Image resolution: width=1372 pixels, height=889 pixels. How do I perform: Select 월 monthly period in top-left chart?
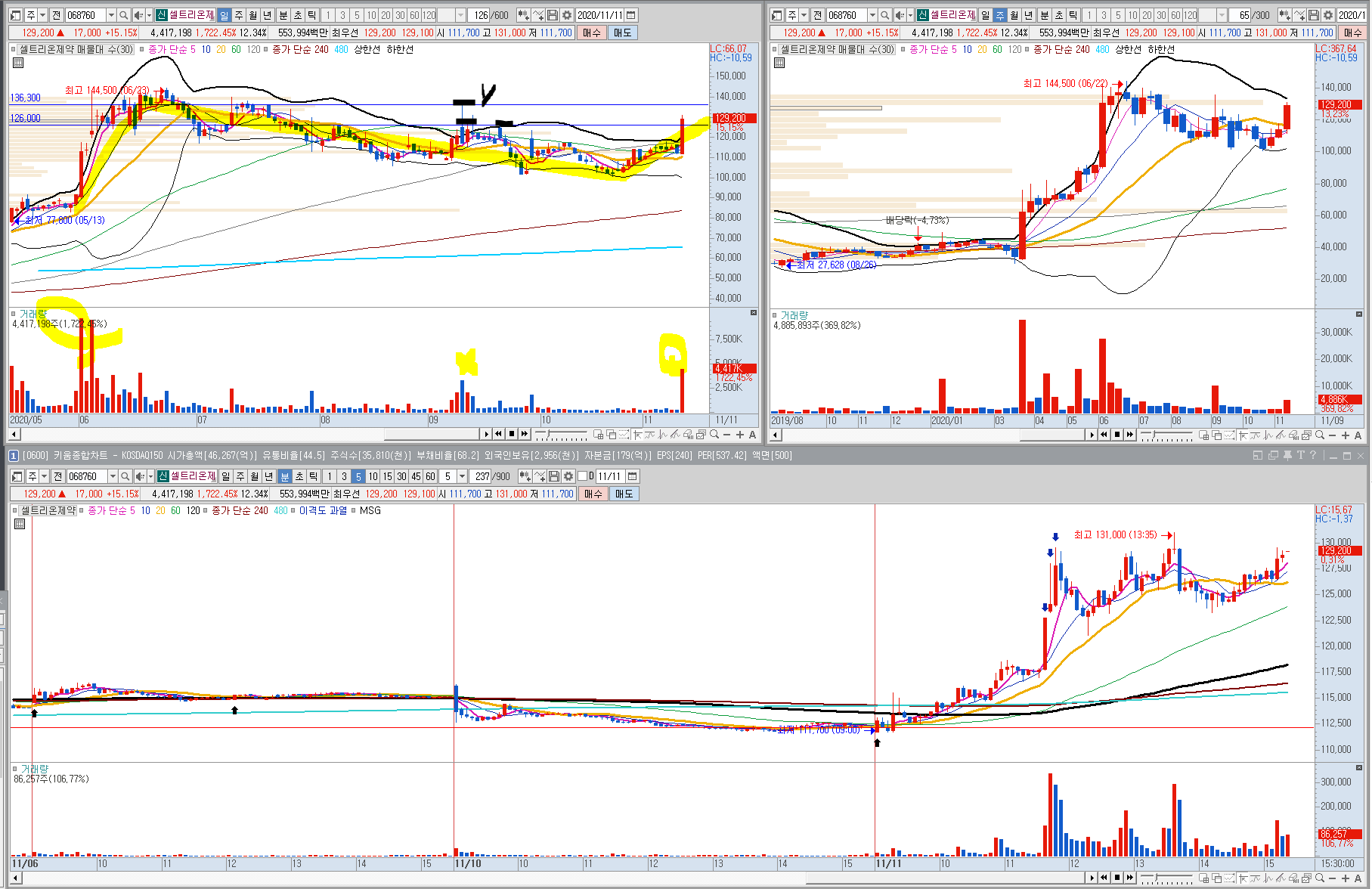click(x=252, y=15)
